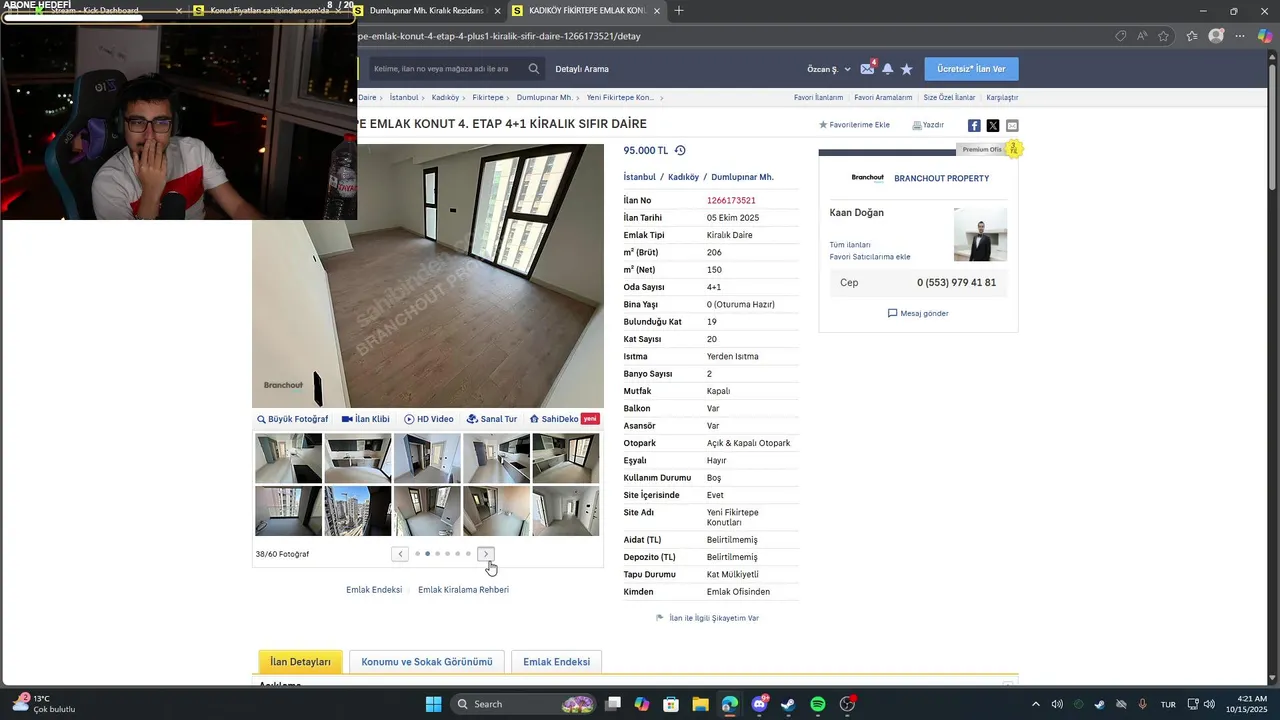Screen dimensions: 1280x720
Task: Click Favorilerime Ekle link
Action: [x=854, y=125]
